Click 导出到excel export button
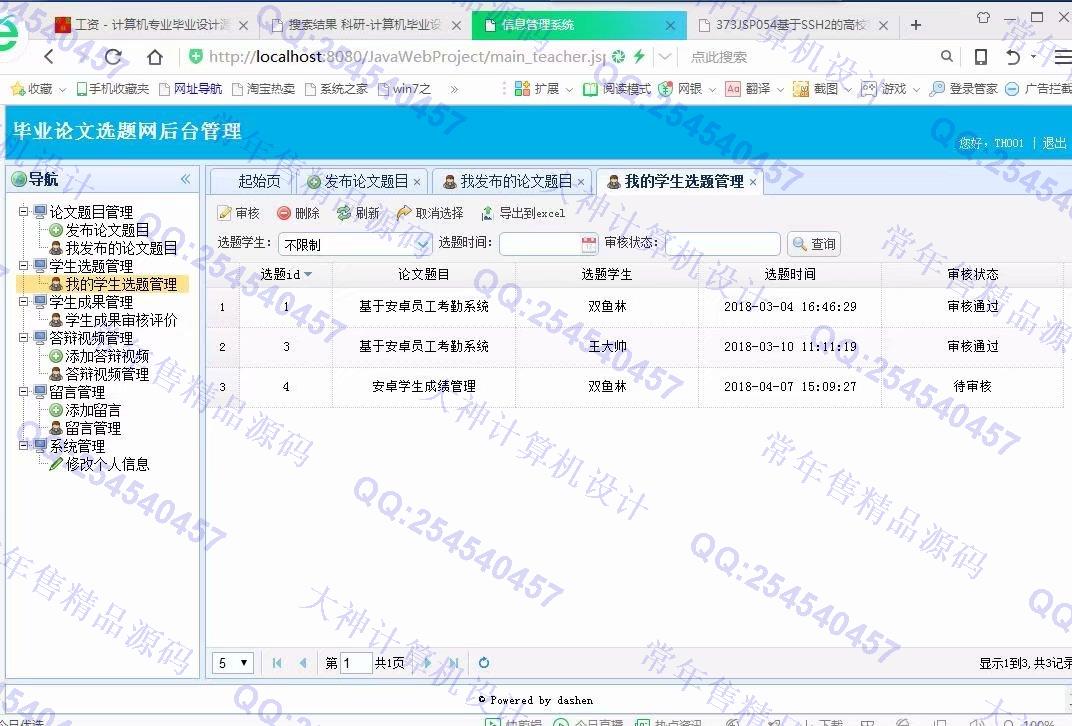 (x=523, y=213)
